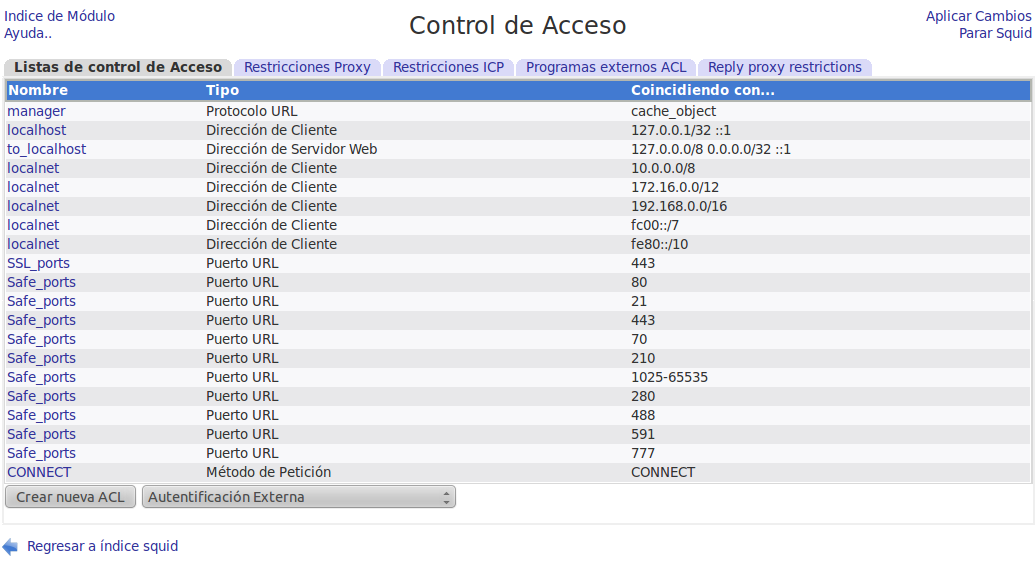
Task: Click the blue back arrow icon
Action: point(10,546)
